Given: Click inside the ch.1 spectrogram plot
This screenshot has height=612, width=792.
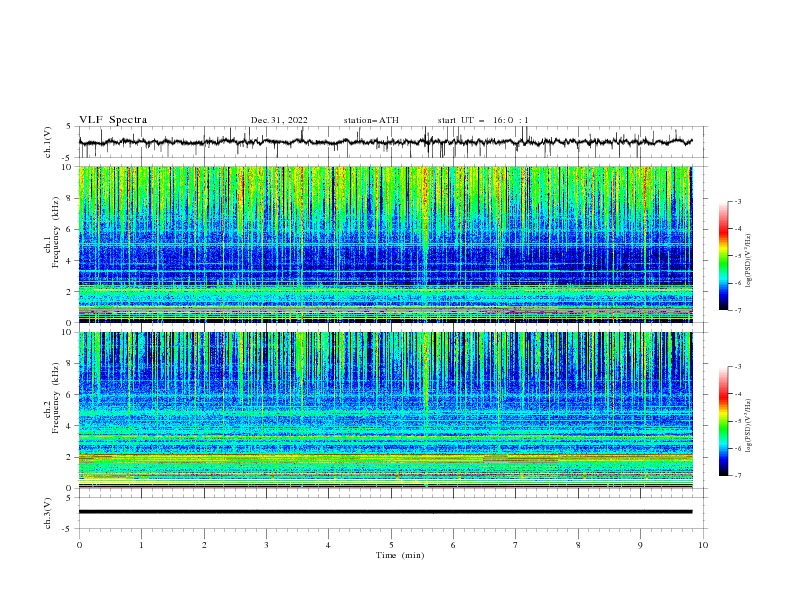Looking at the screenshot, I should point(385,244).
